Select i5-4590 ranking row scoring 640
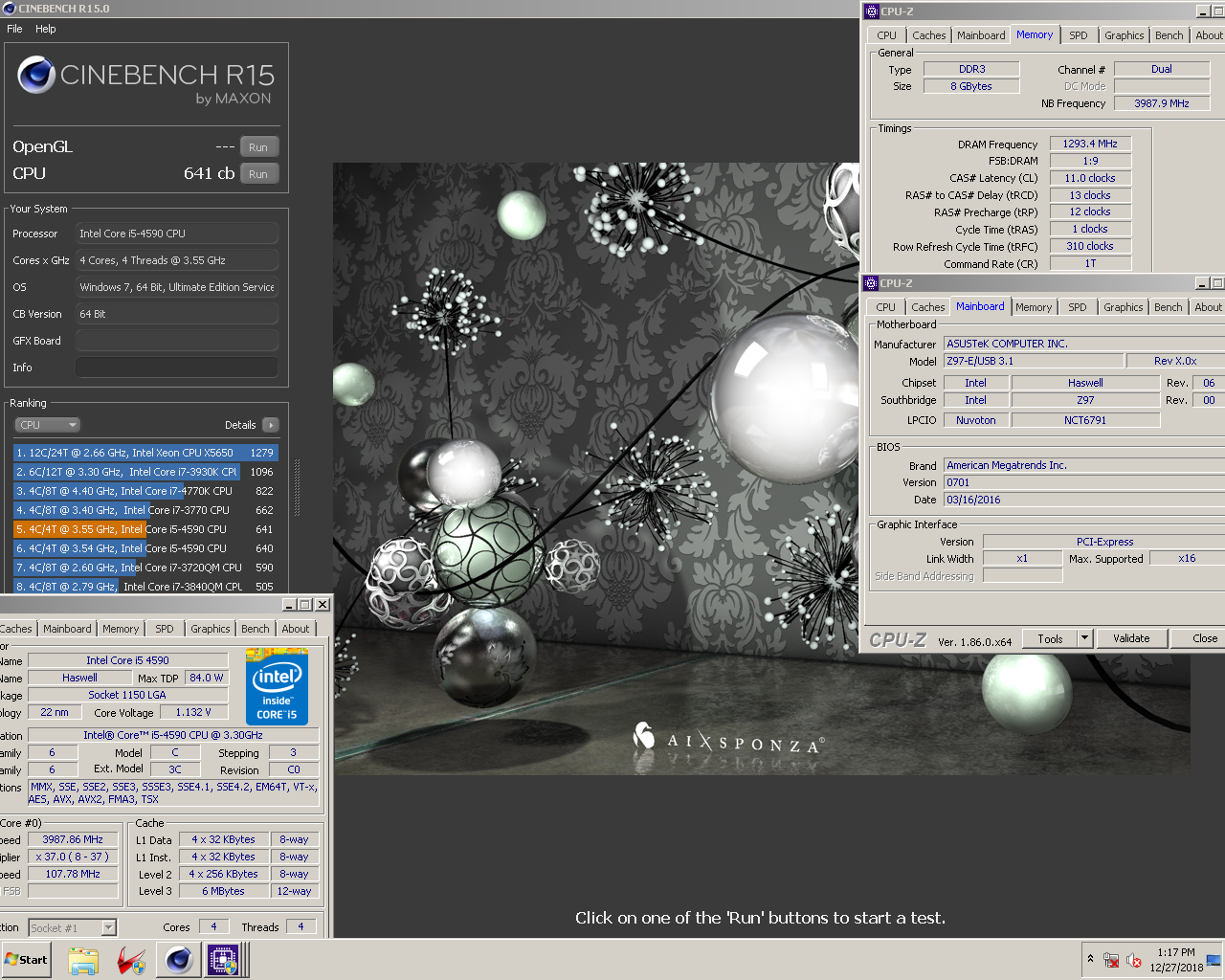The image size is (1225, 980). point(145,548)
